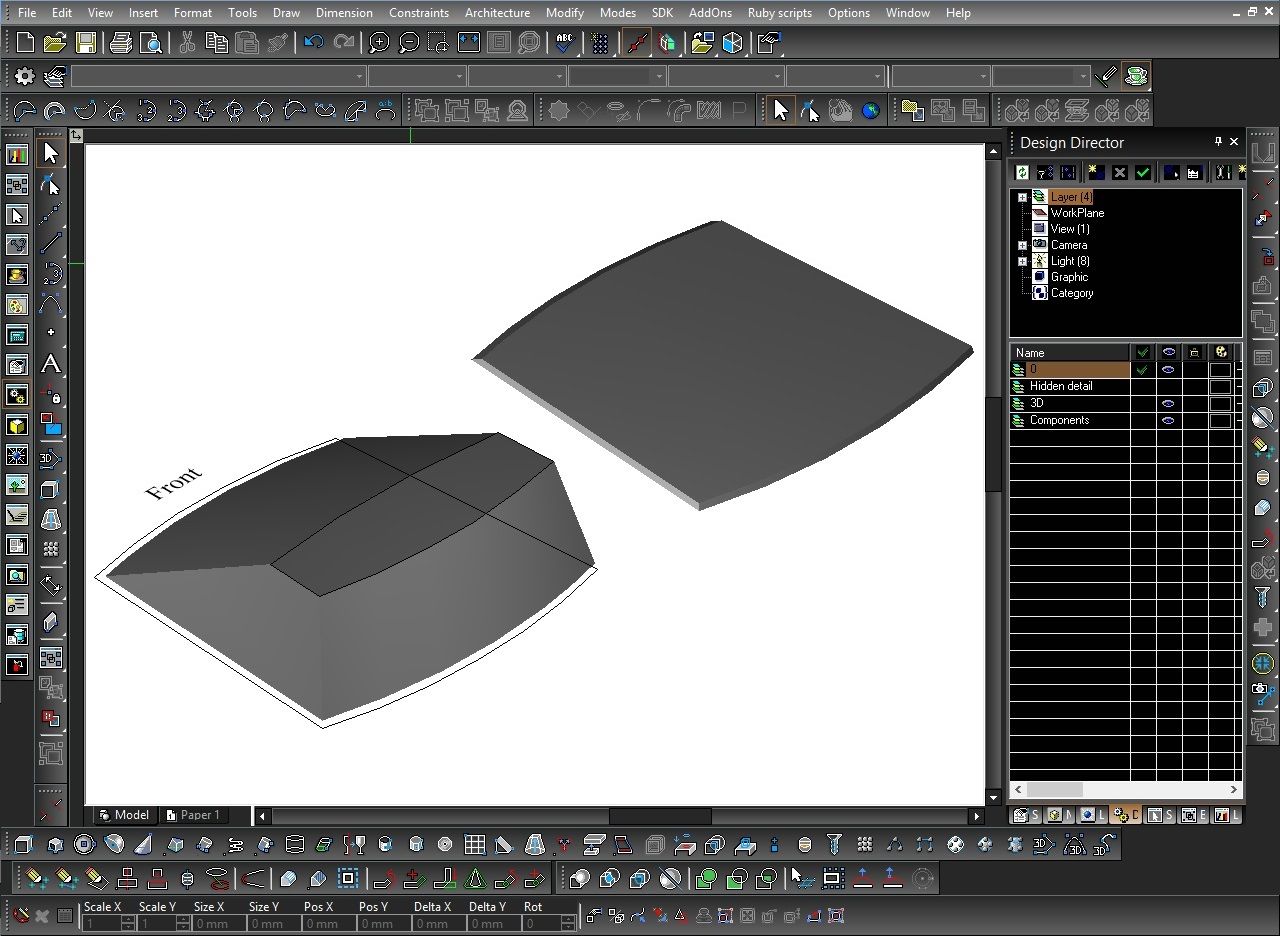Click the Undo arrow icon

314,42
